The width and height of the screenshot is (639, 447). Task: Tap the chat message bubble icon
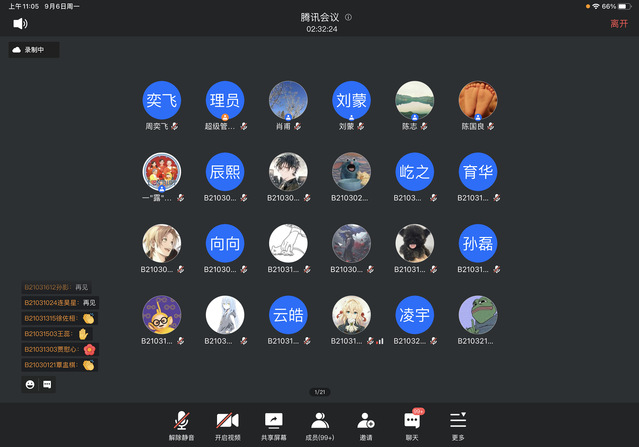tap(46, 384)
